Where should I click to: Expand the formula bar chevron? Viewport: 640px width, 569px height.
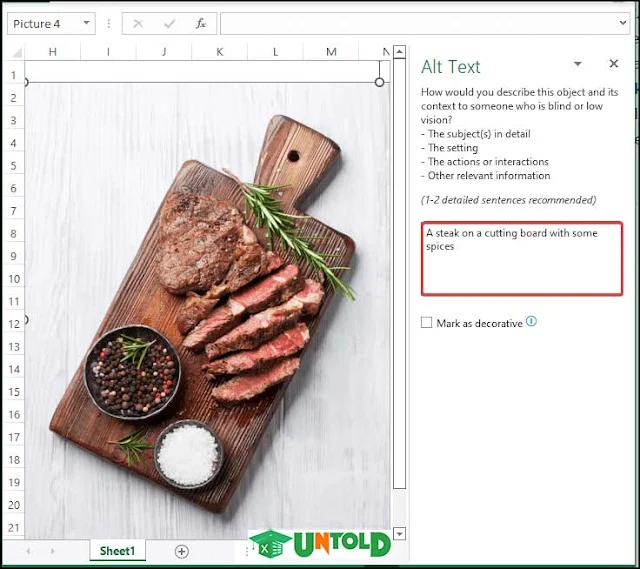pyautogui.click(x=622, y=23)
